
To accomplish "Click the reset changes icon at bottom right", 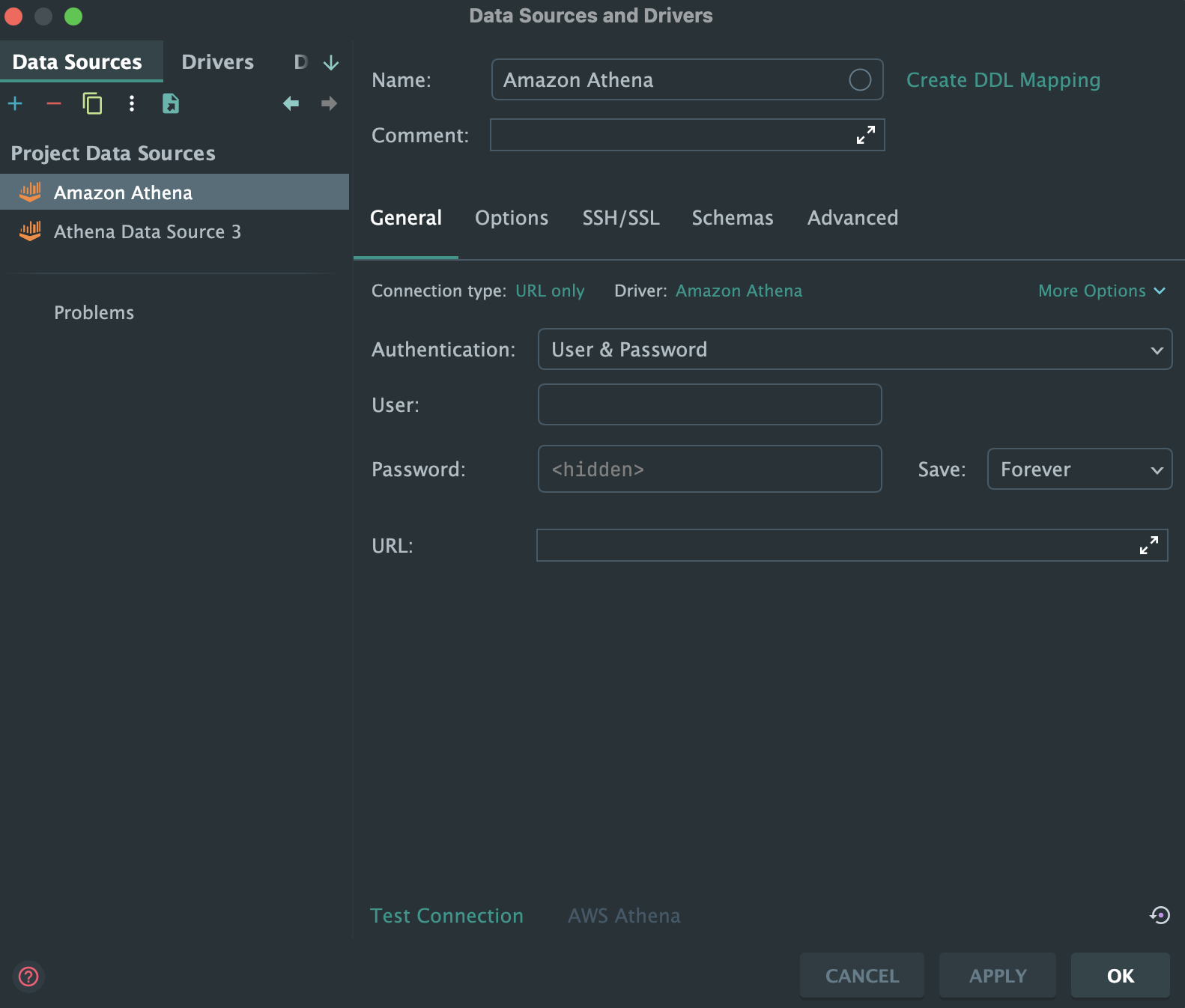I will point(1160,915).
